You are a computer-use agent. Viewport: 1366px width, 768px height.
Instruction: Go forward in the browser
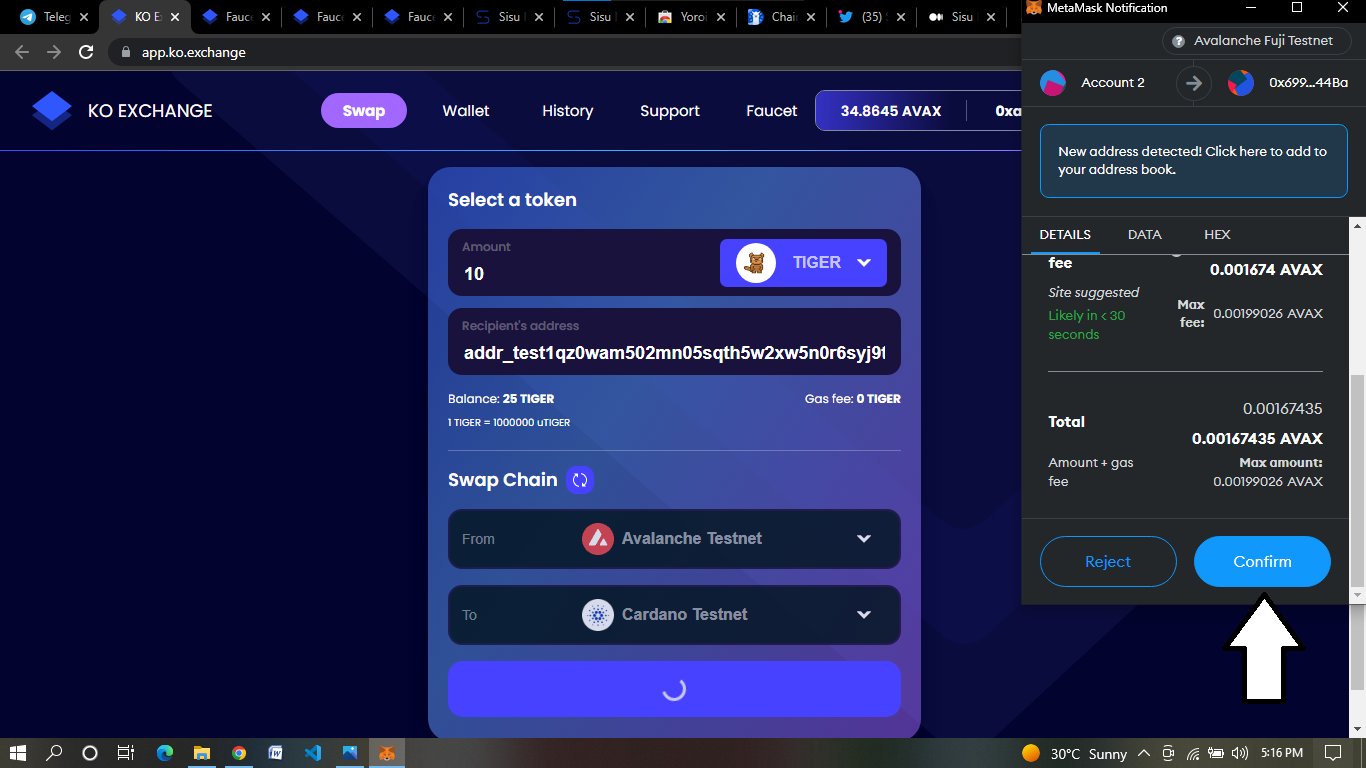54,52
